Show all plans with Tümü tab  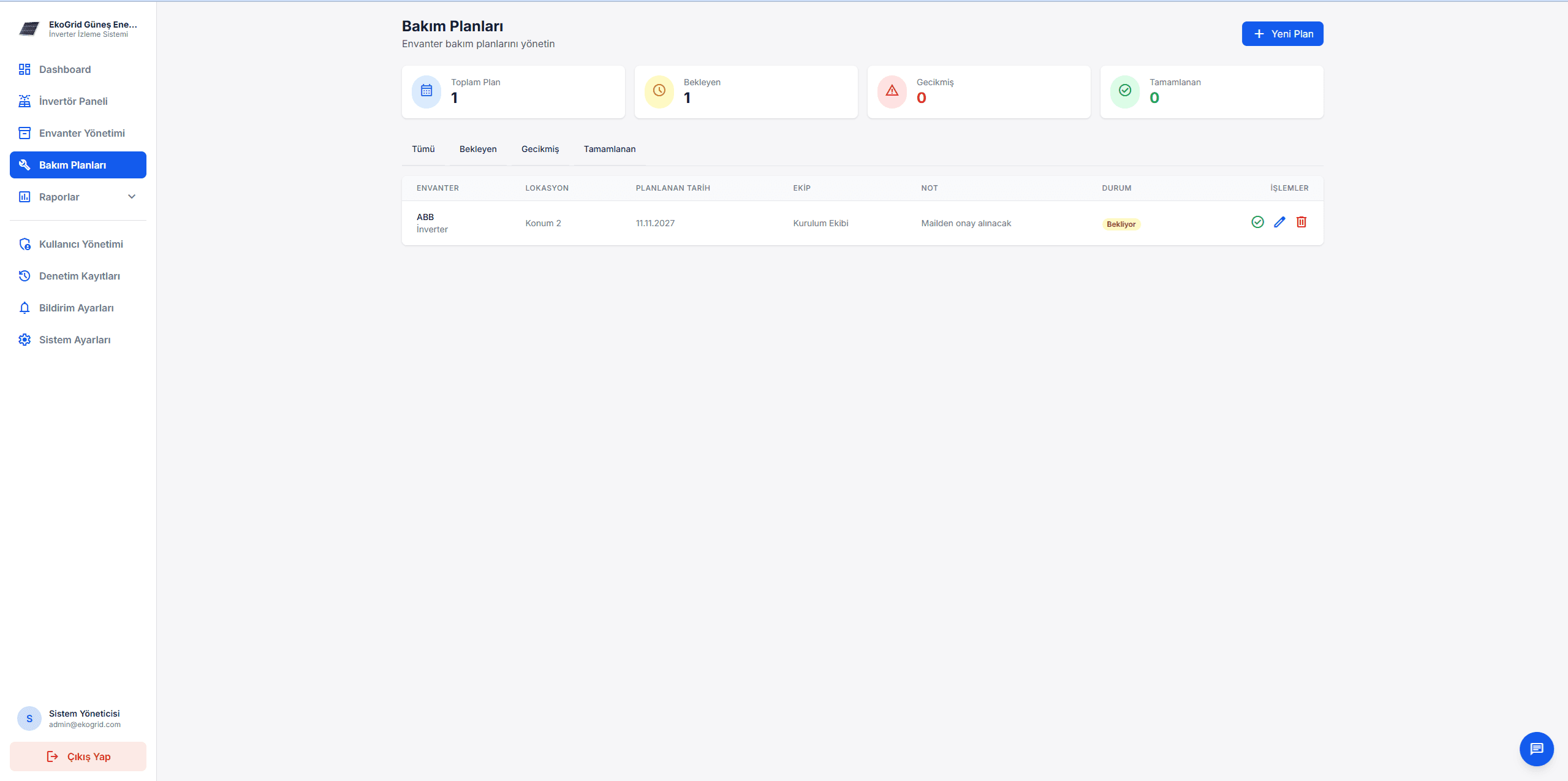(423, 149)
